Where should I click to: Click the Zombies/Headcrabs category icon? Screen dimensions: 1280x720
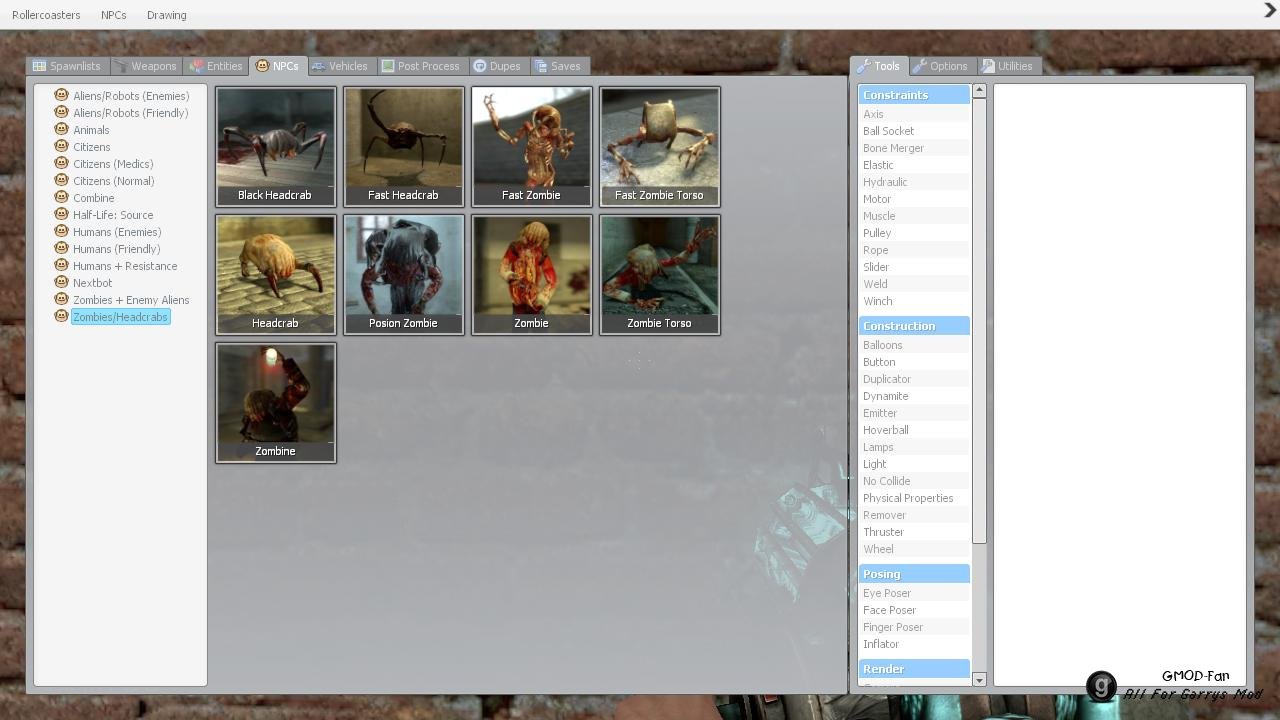coord(61,316)
